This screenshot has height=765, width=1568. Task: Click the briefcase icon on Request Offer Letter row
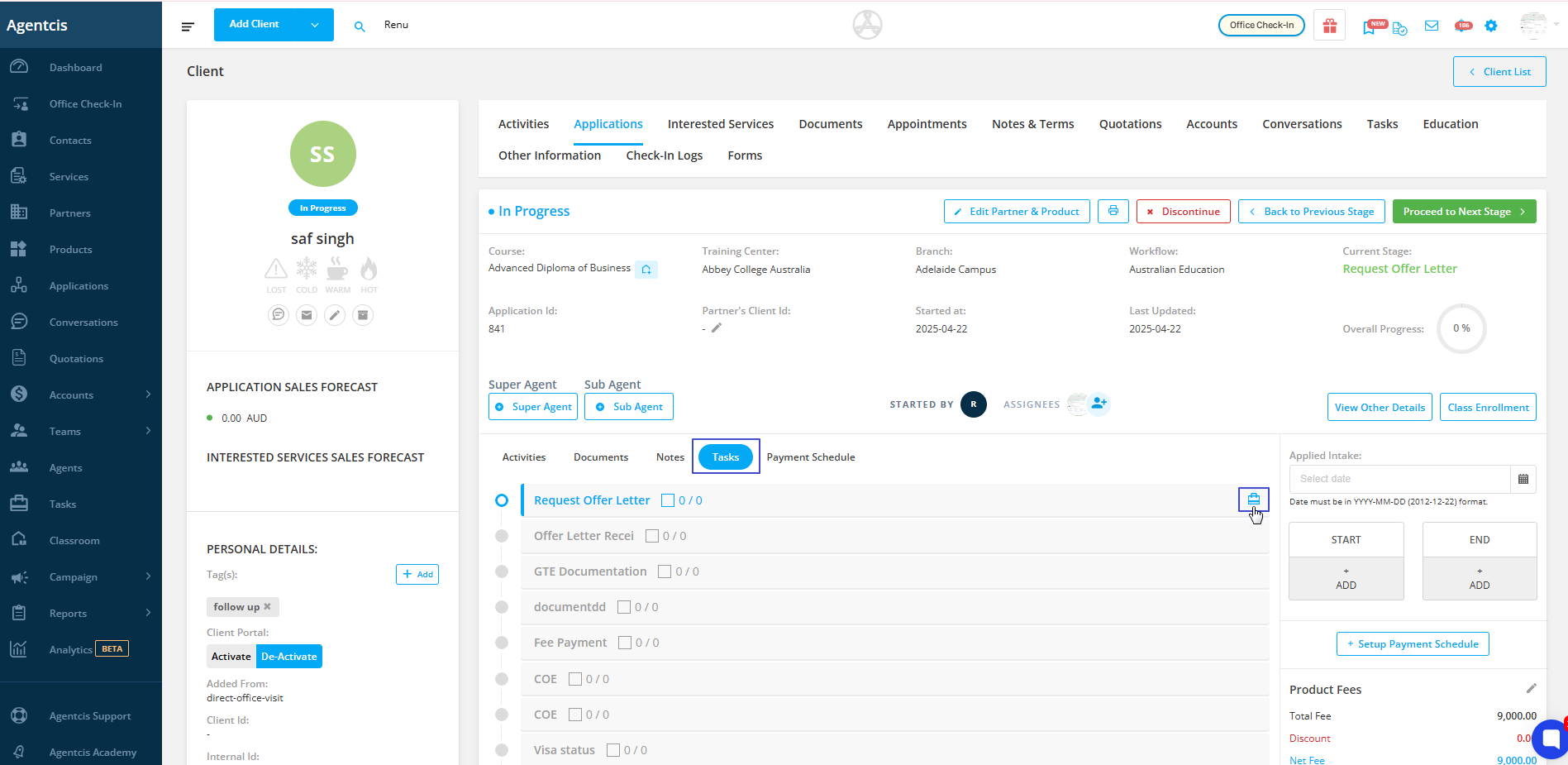tap(1254, 500)
